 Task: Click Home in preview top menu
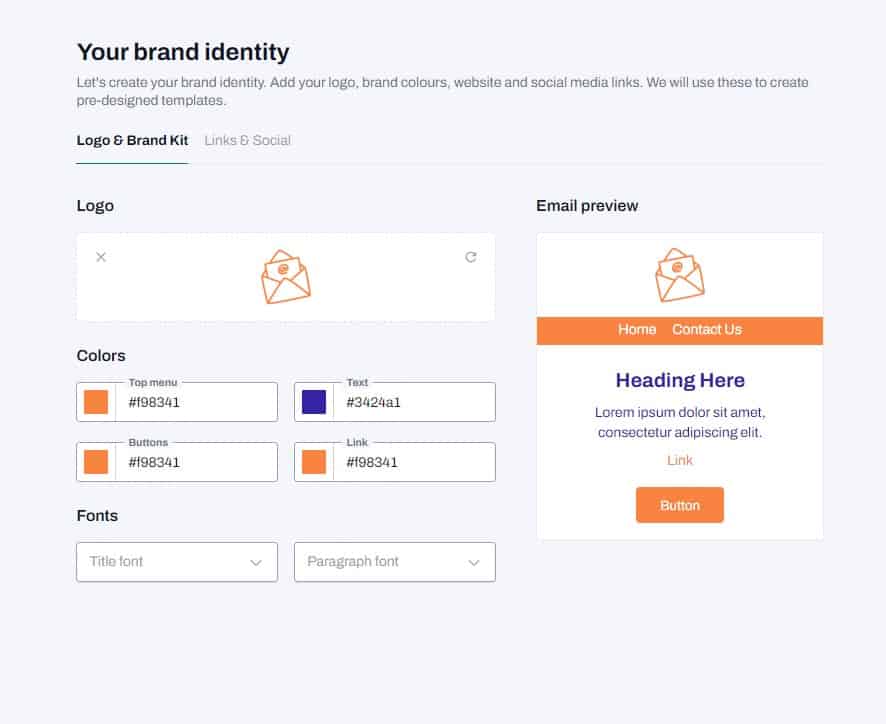637,330
